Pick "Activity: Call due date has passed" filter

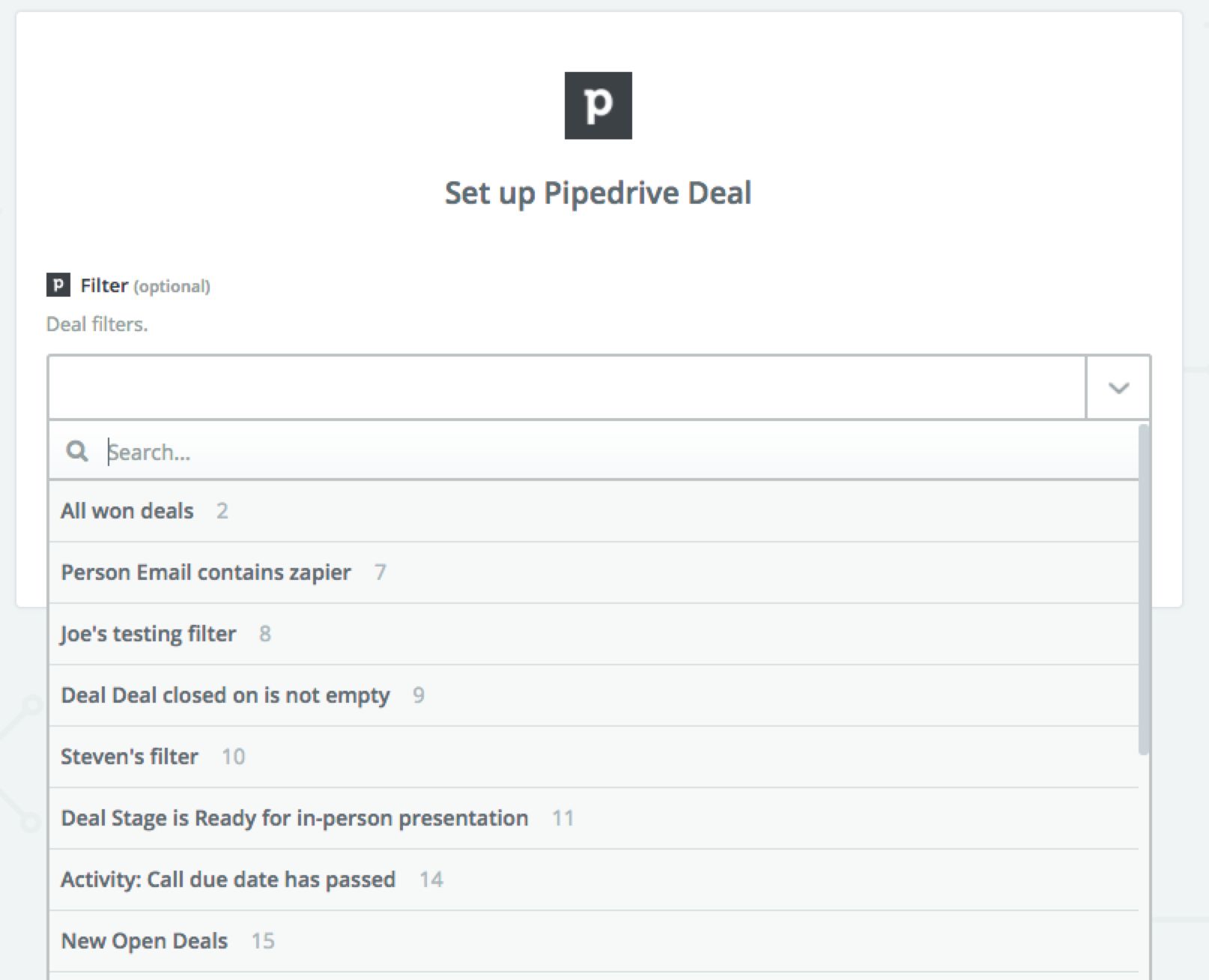pos(228,880)
